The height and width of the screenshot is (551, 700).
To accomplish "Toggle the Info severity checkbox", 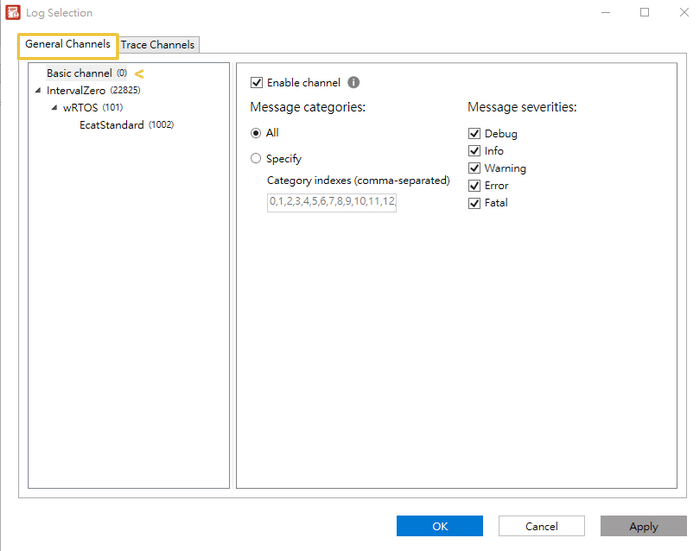I will 475,151.
